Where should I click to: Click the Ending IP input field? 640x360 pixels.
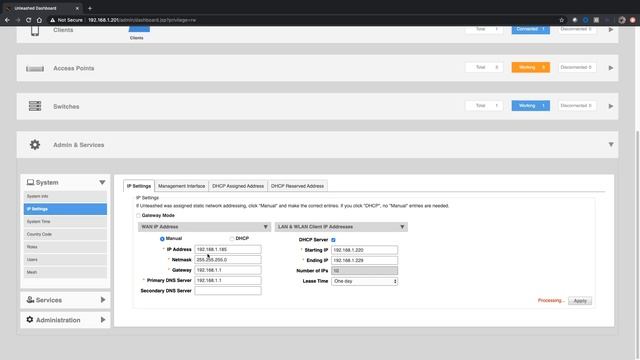[x=364, y=260]
